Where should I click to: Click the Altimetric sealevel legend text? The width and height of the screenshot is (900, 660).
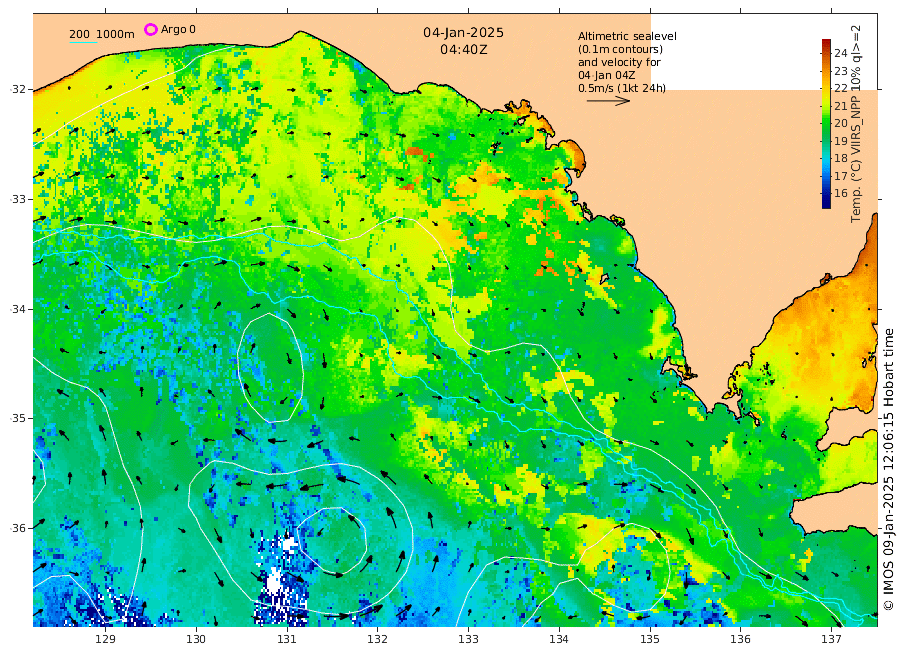627,36
